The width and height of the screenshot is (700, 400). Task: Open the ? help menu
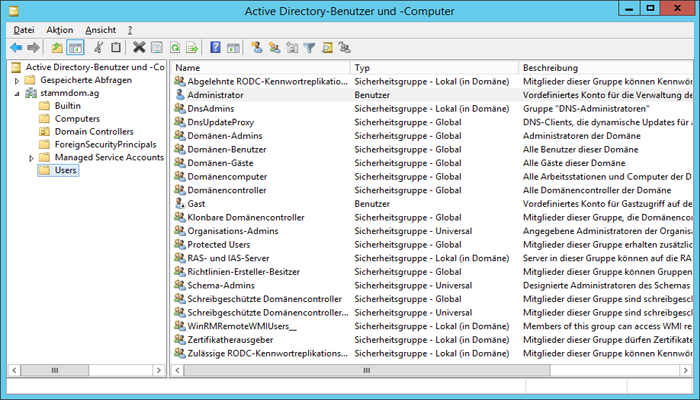tap(129, 30)
